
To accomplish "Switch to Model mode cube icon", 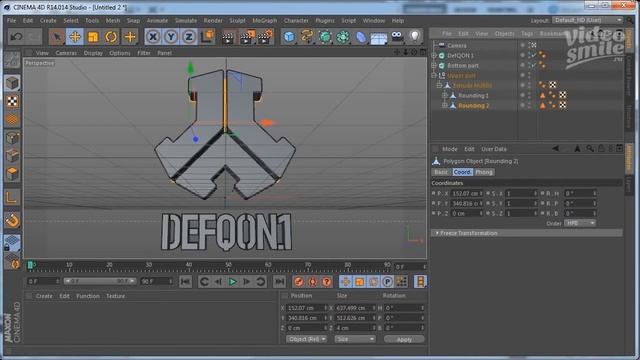I will 12,83.
